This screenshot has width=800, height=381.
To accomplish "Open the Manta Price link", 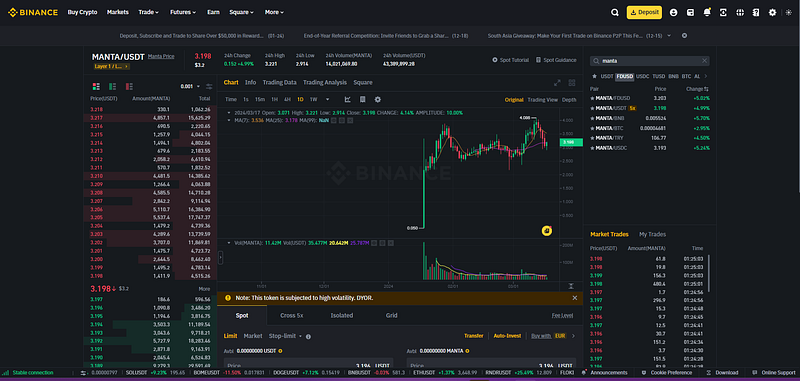I will [161, 56].
